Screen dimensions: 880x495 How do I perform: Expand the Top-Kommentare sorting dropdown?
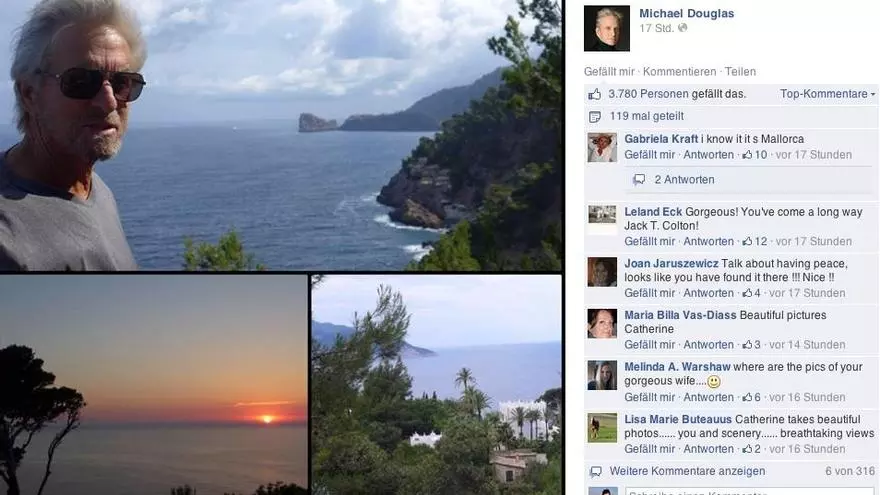(x=827, y=94)
